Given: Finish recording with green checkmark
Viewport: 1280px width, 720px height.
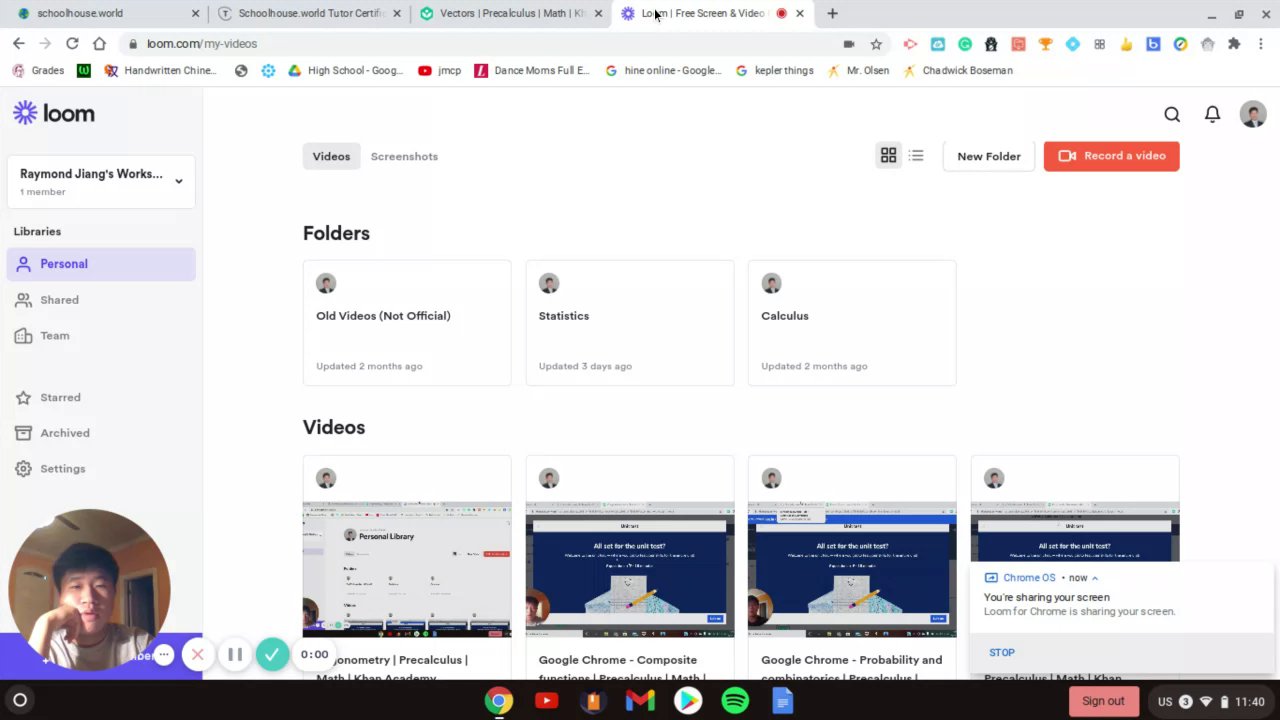Looking at the screenshot, I should pyautogui.click(x=272, y=655).
